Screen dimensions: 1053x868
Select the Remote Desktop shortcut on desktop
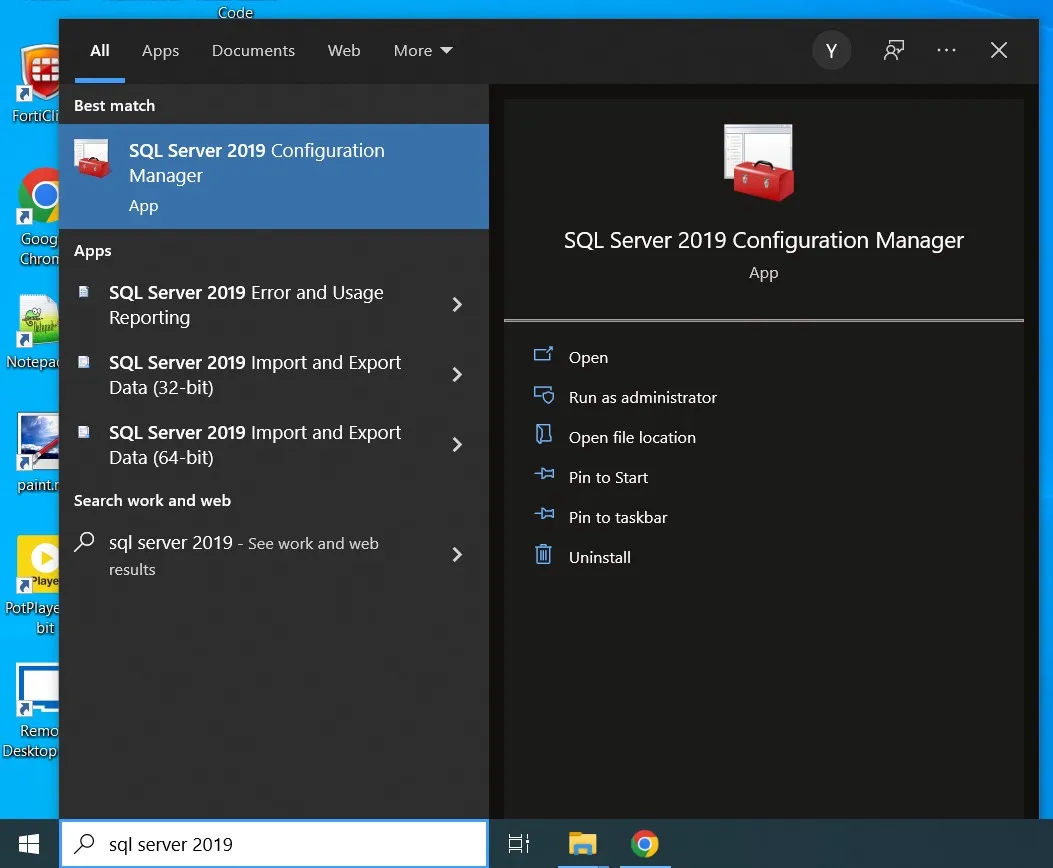tap(30, 711)
